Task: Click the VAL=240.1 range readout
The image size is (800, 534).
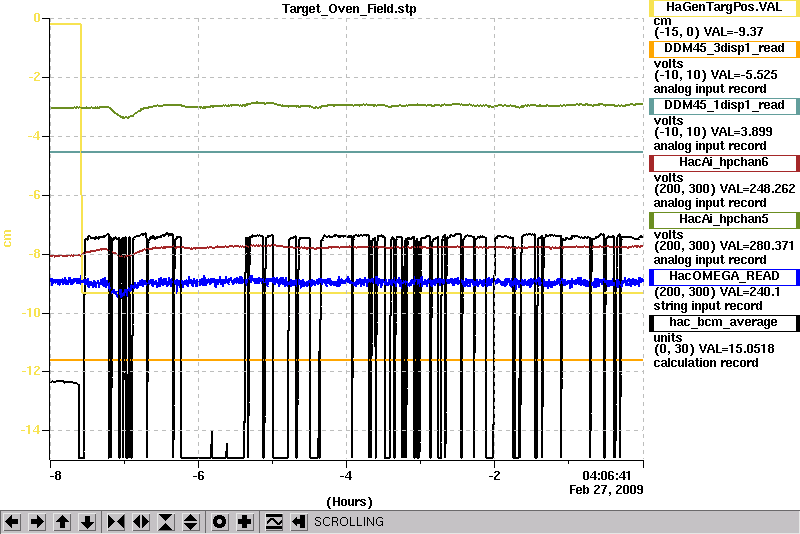Action: pos(717,292)
